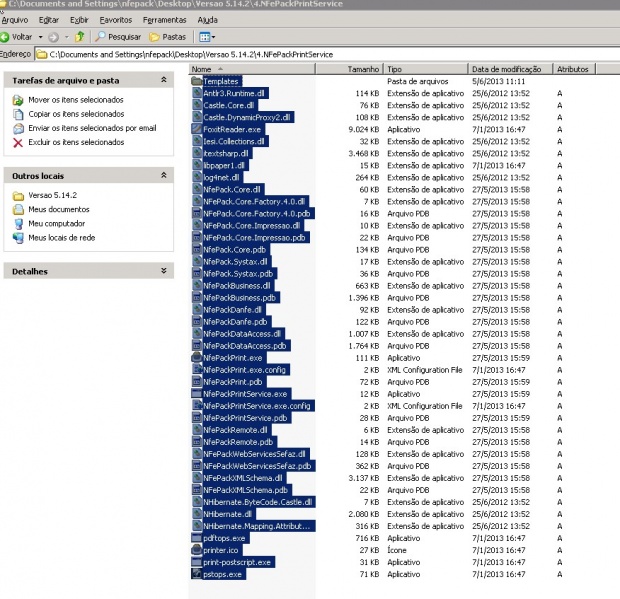Click the FoxitReader.exe file icon
The image size is (620, 599).
tap(196, 129)
